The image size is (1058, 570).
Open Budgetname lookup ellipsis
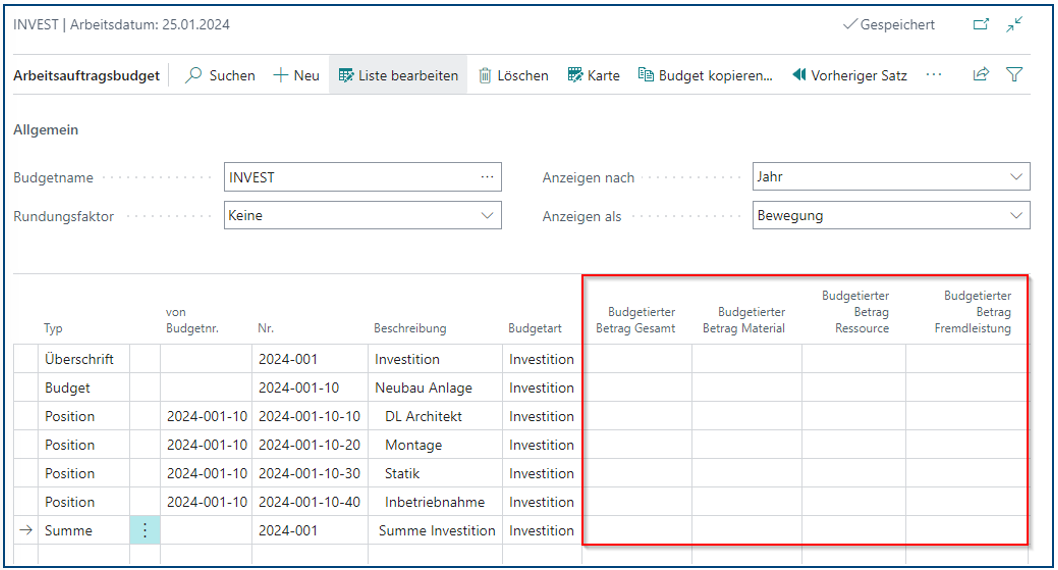click(487, 177)
